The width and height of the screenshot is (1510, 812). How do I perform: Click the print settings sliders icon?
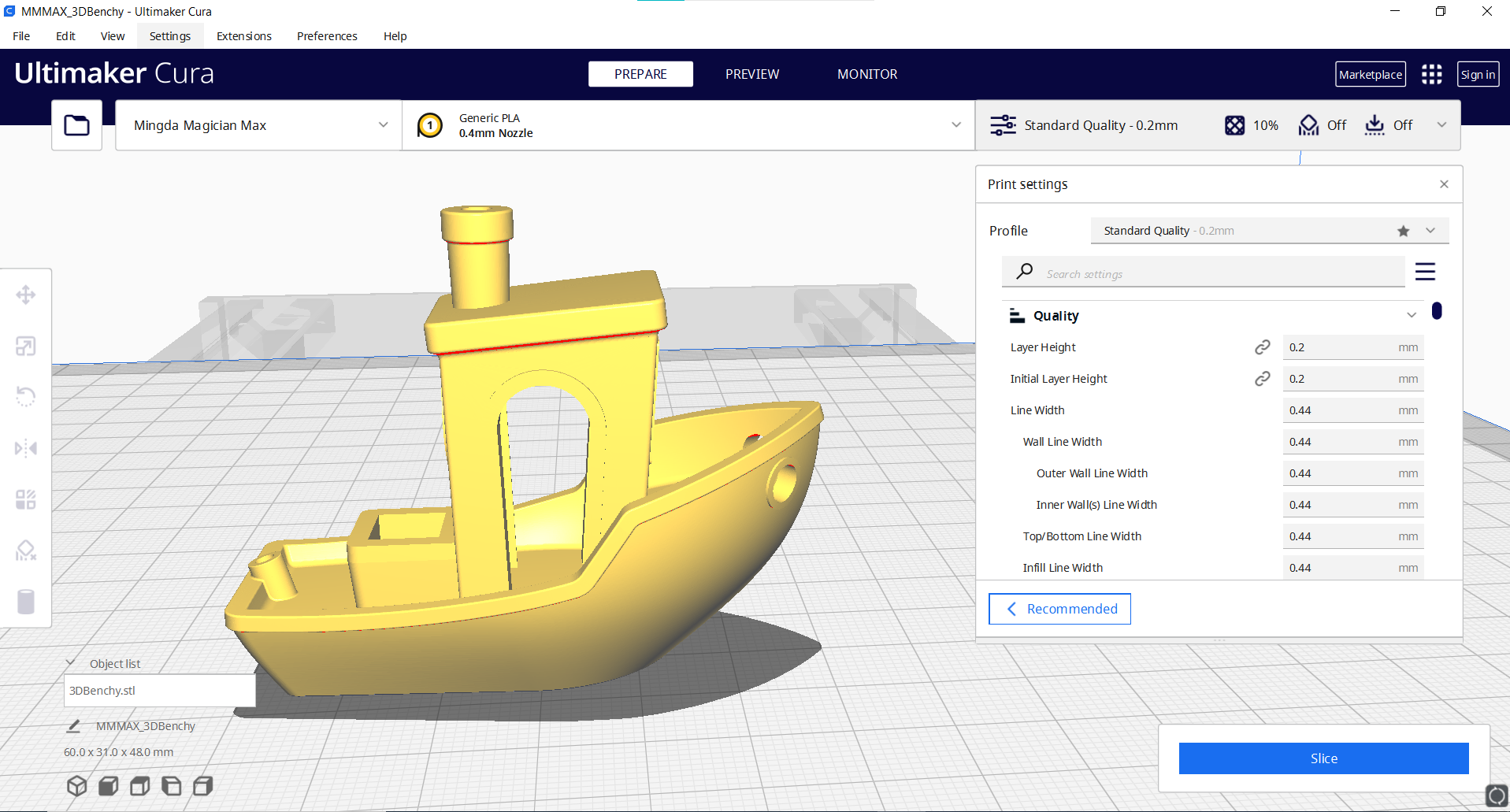point(1003,125)
